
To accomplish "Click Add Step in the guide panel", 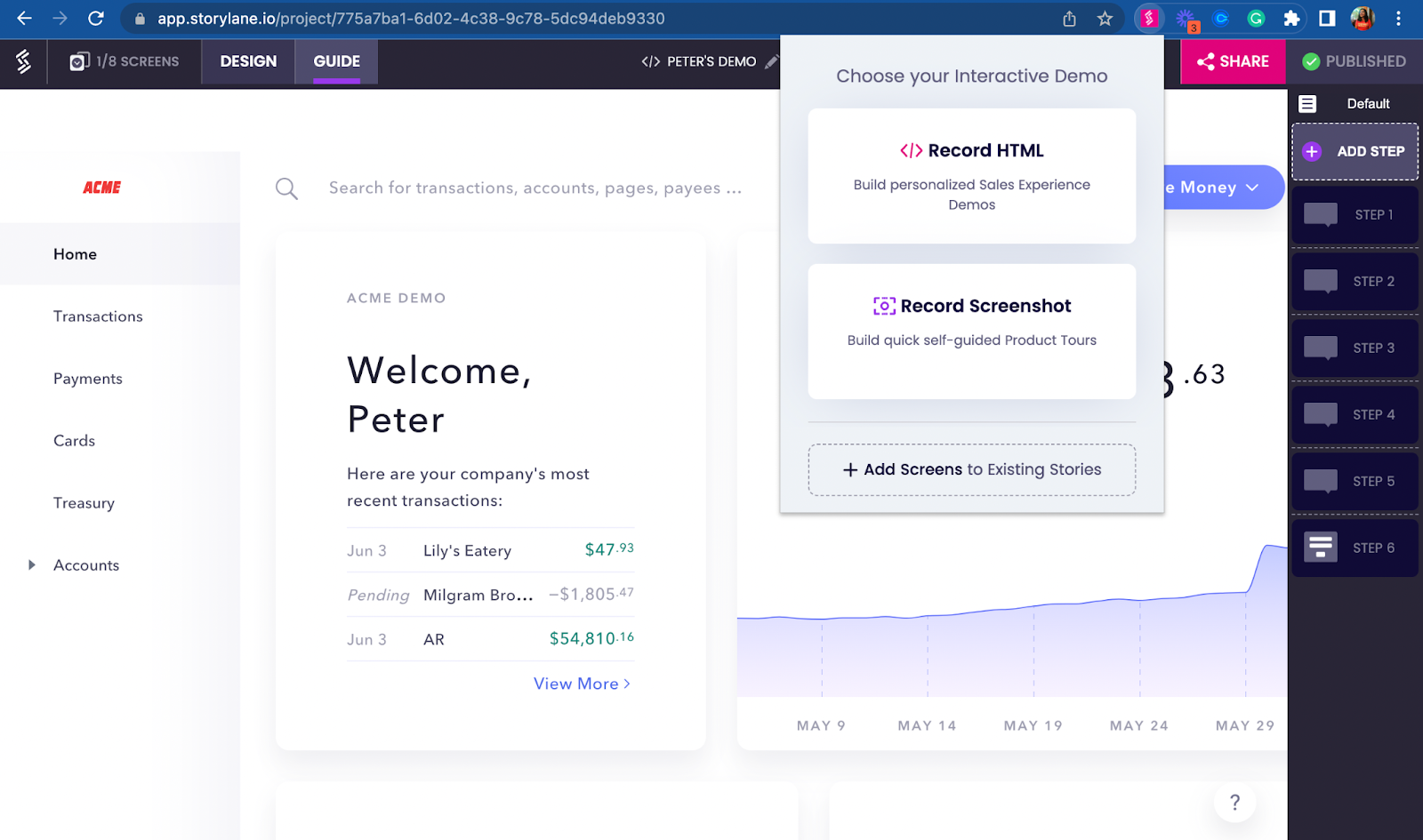I will (1355, 151).
